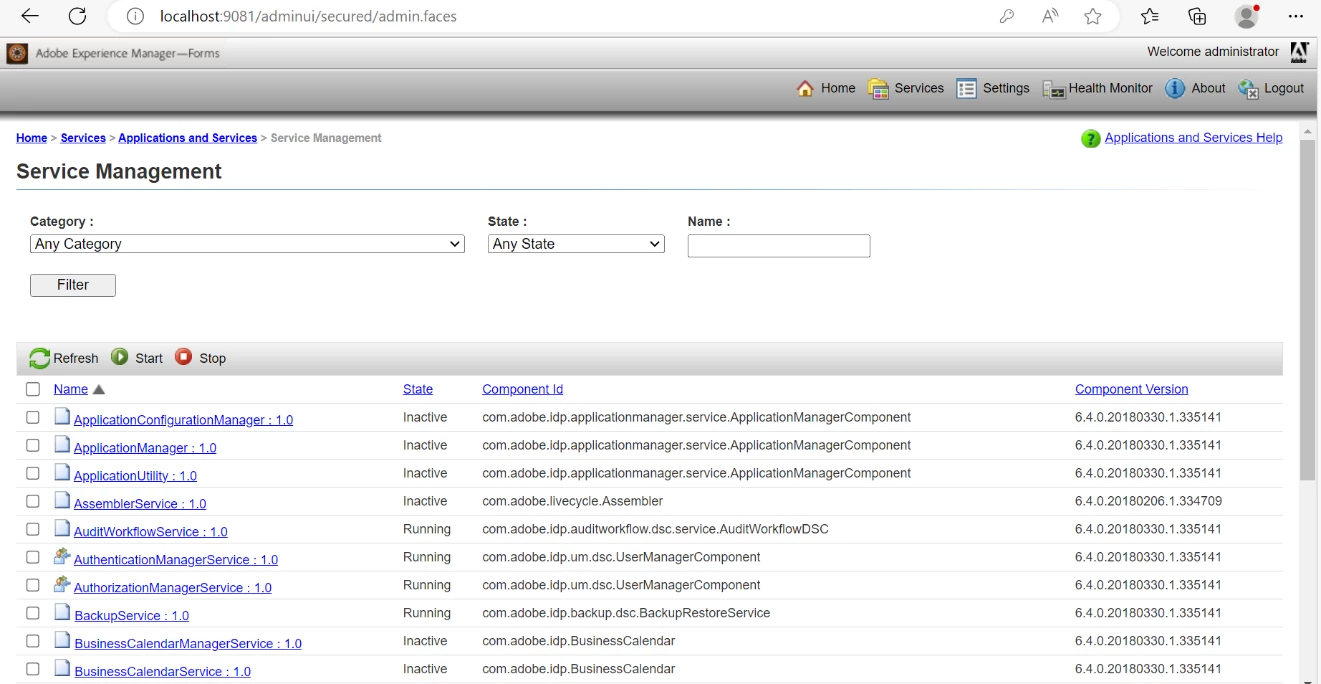Check the ApplicationUtility row checkbox
Screen dimensions: 1321x684
[33, 473]
